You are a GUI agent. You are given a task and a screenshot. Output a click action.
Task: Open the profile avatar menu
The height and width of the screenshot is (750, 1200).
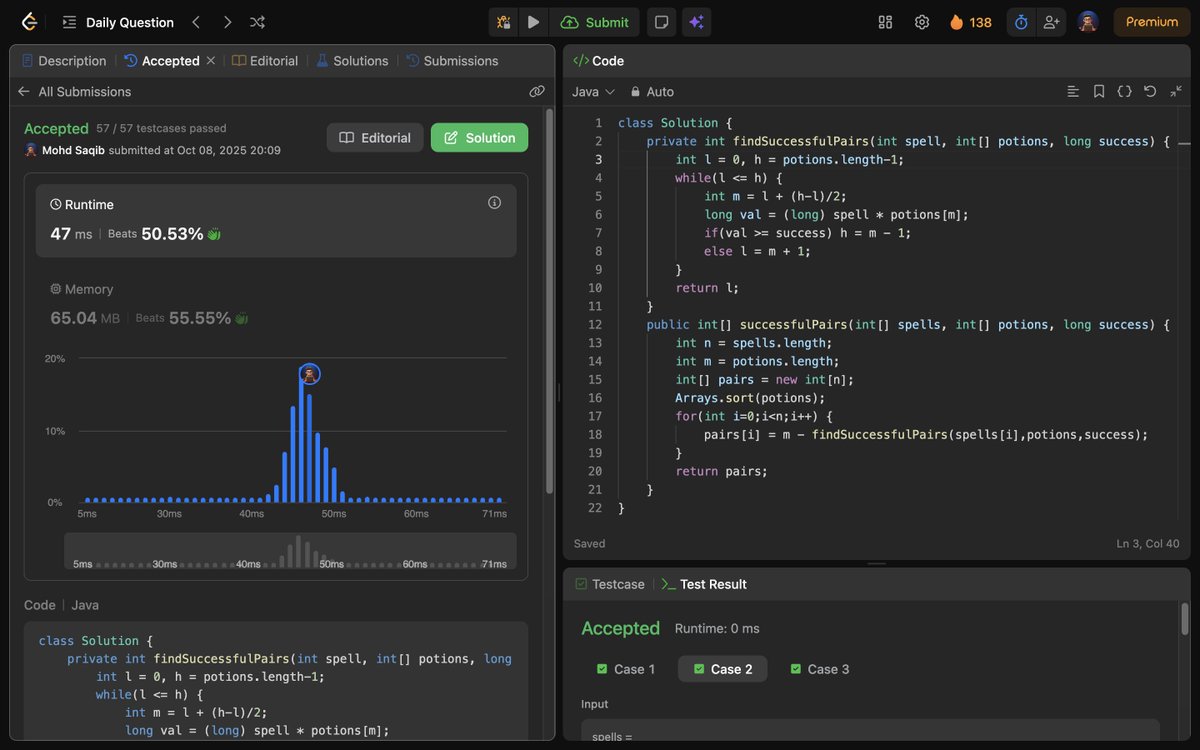pyautogui.click(x=1088, y=22)
